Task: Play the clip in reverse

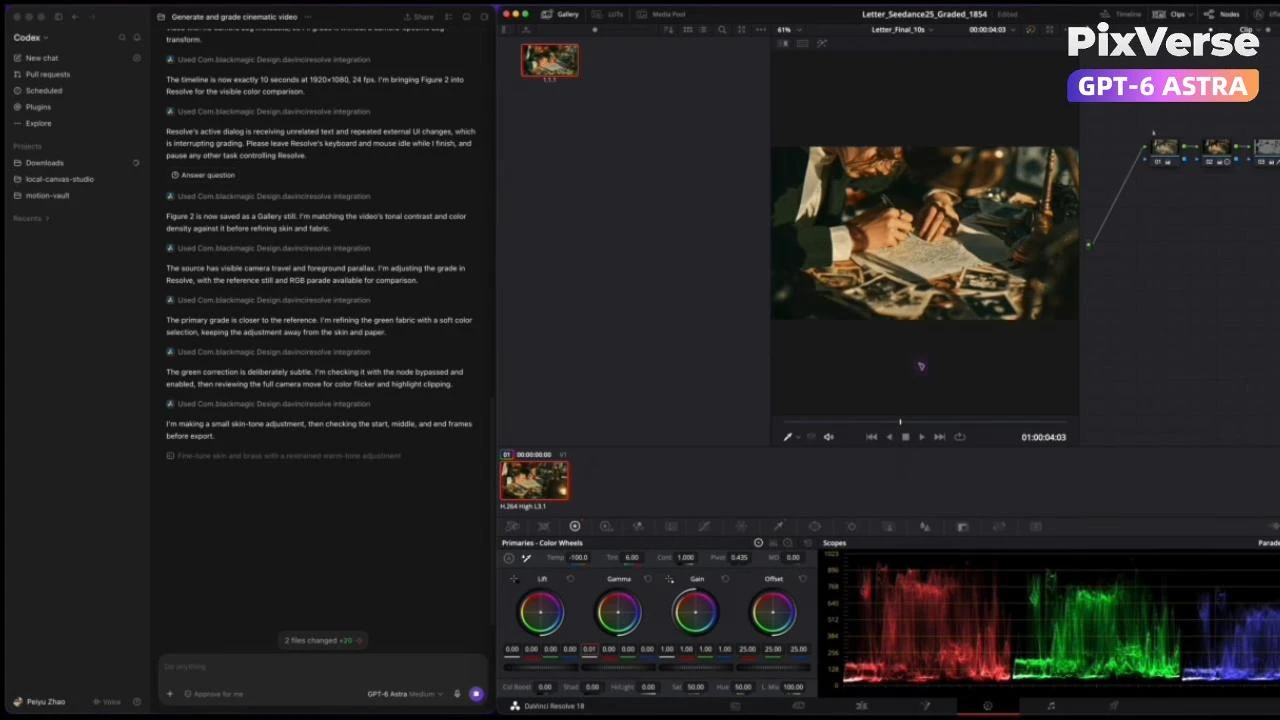Action: pyautogui.click(x=889, y=437)
